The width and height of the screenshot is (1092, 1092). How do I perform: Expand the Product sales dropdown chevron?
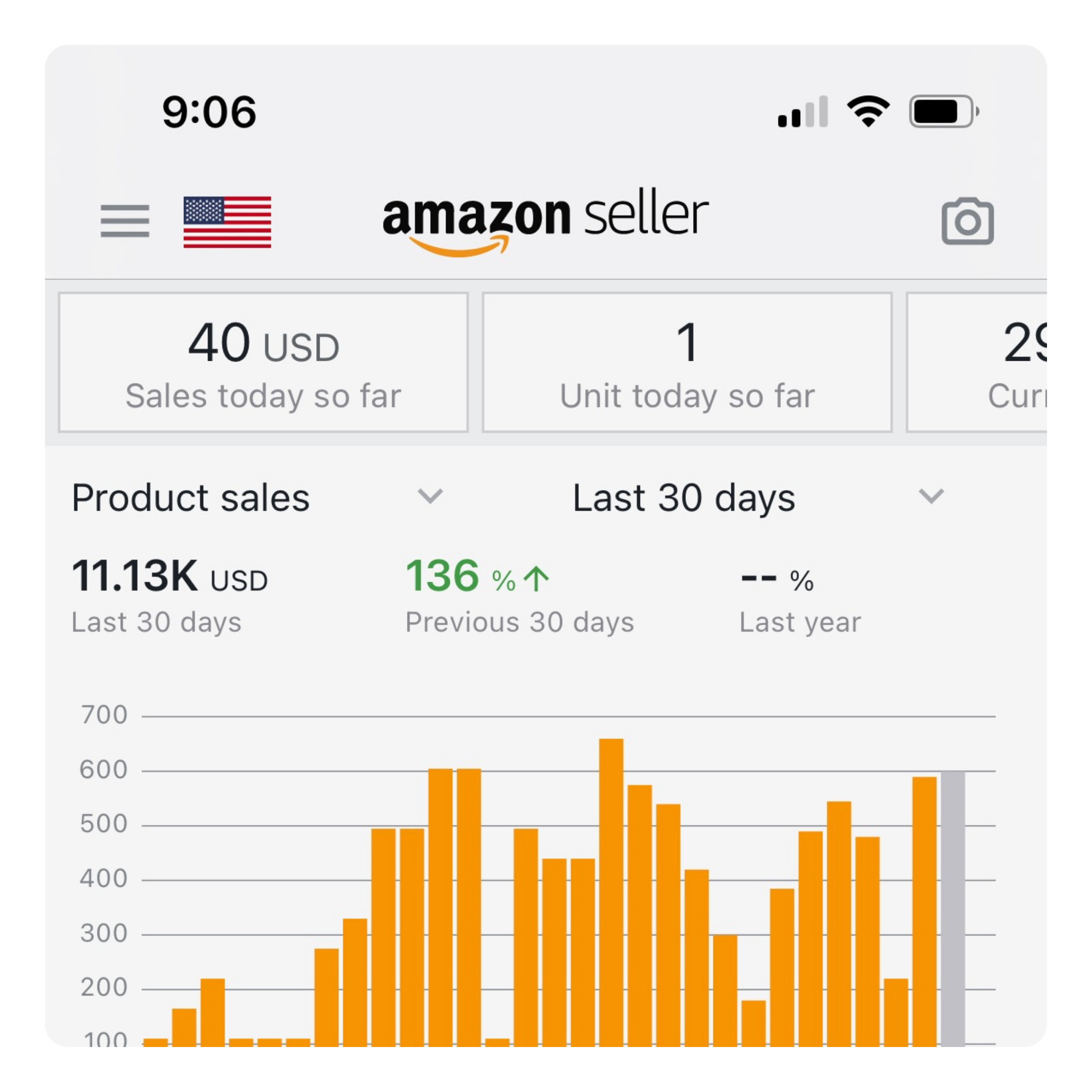pos(430,497)
